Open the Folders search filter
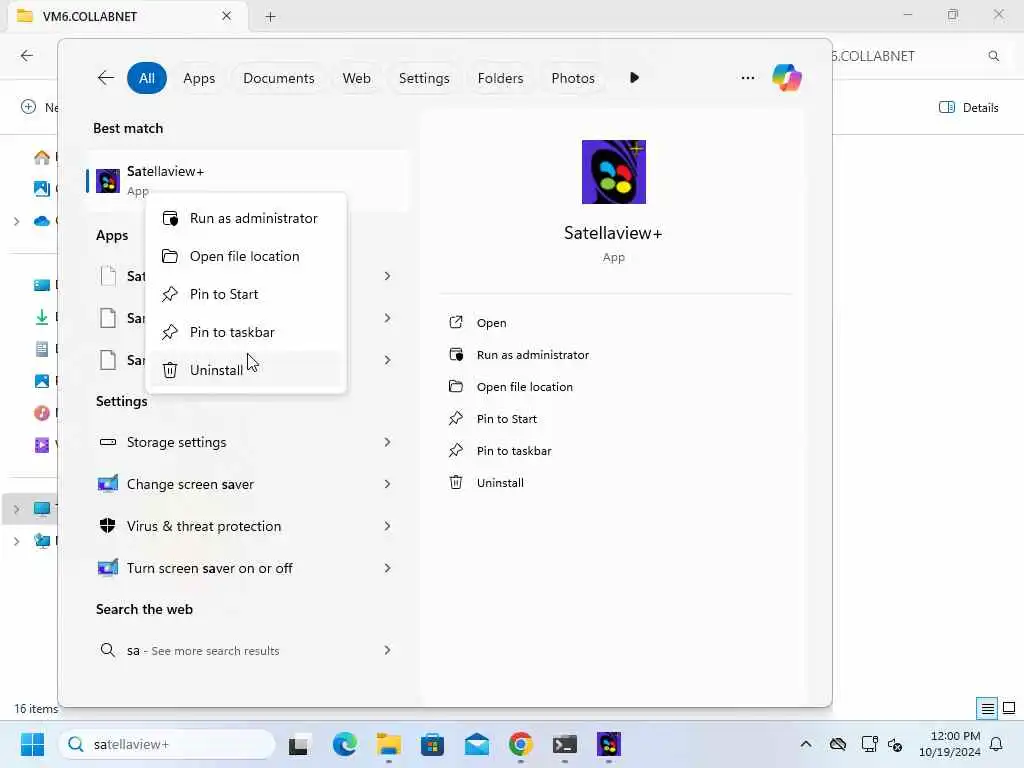This screenshot has height=768, width=1024. (x=500, y=78)
